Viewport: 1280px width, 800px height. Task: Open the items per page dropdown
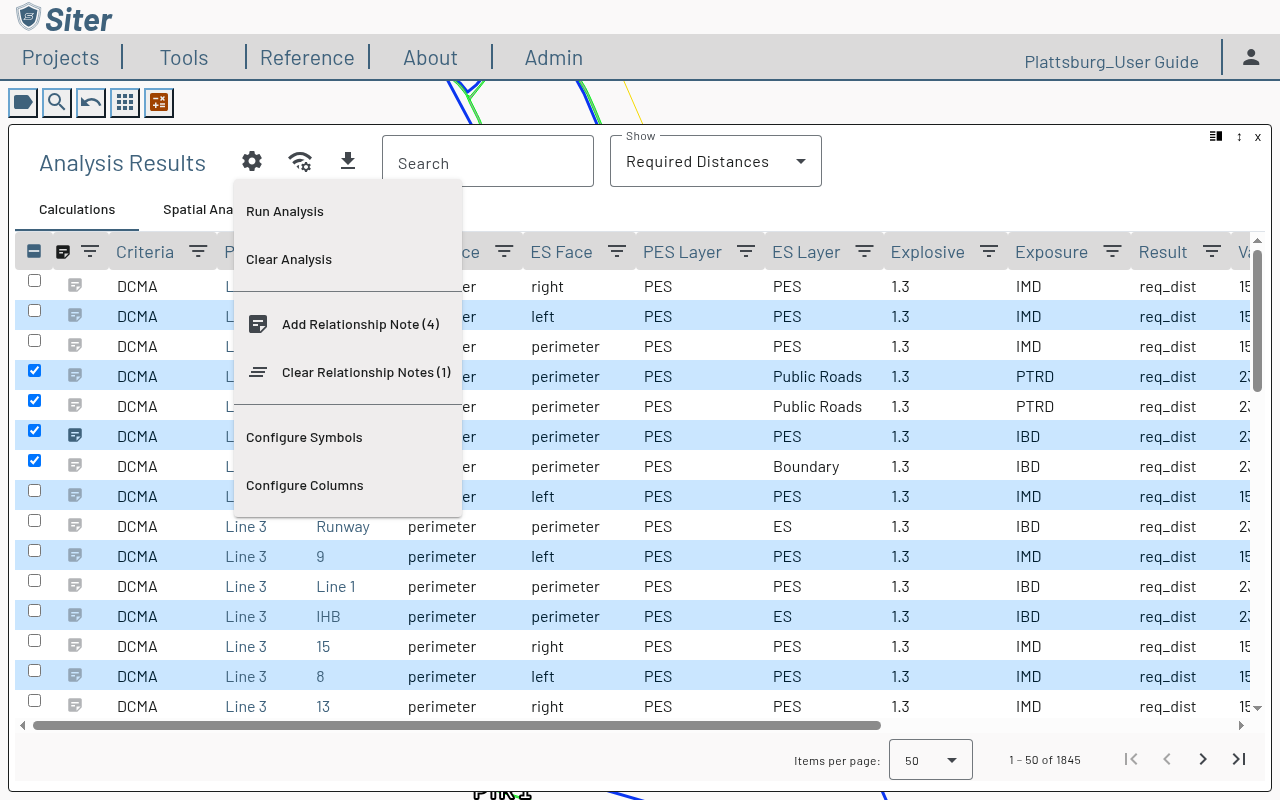click(x=931, y=760)
